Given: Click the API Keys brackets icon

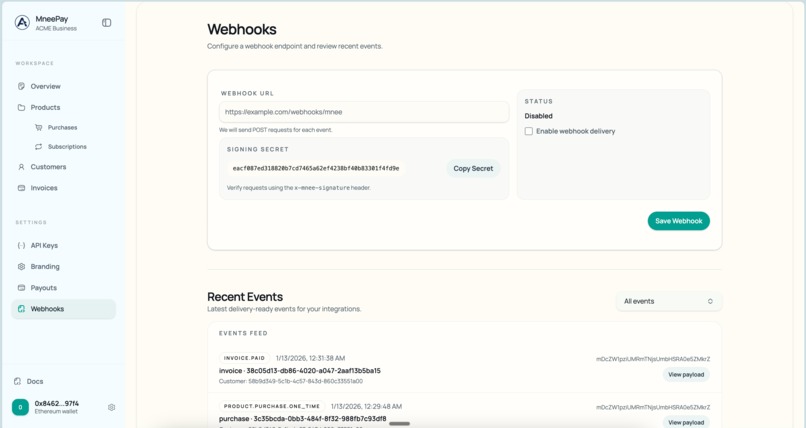Looking at the screenshot, I should [x=21, y=246].
